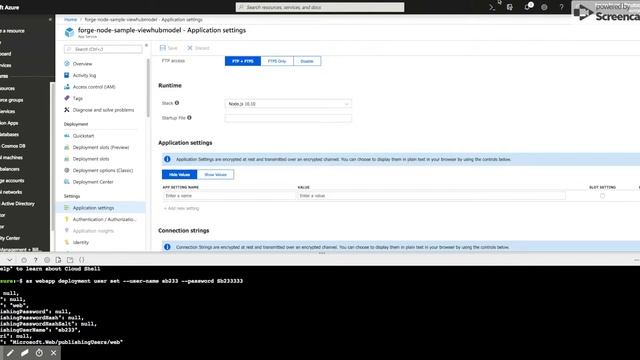The width and height of the screenshot is (640, 360).
Task: Click Add new setting link
Action: click(x=182, y=208)
